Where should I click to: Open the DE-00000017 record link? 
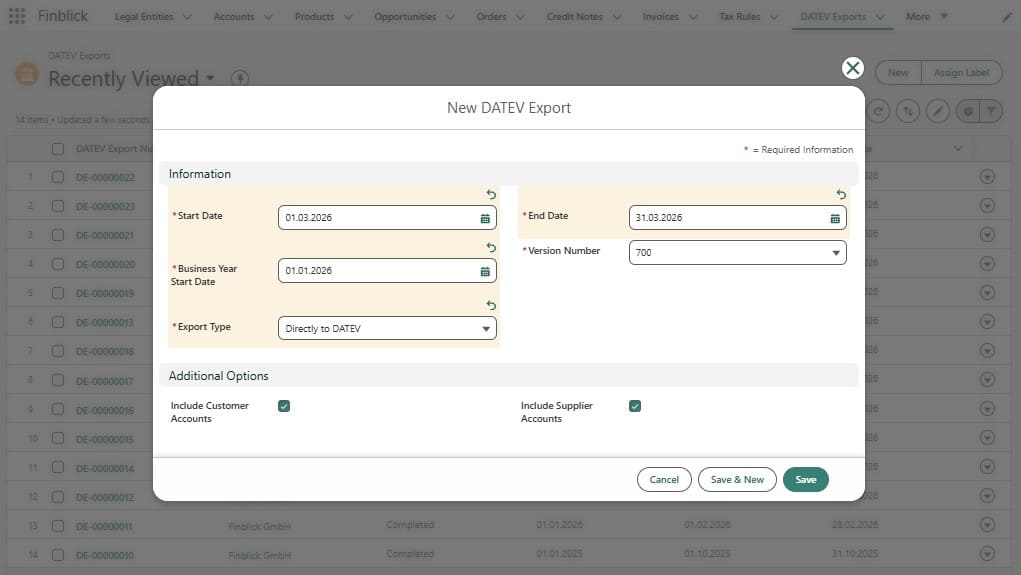(105, 381)
